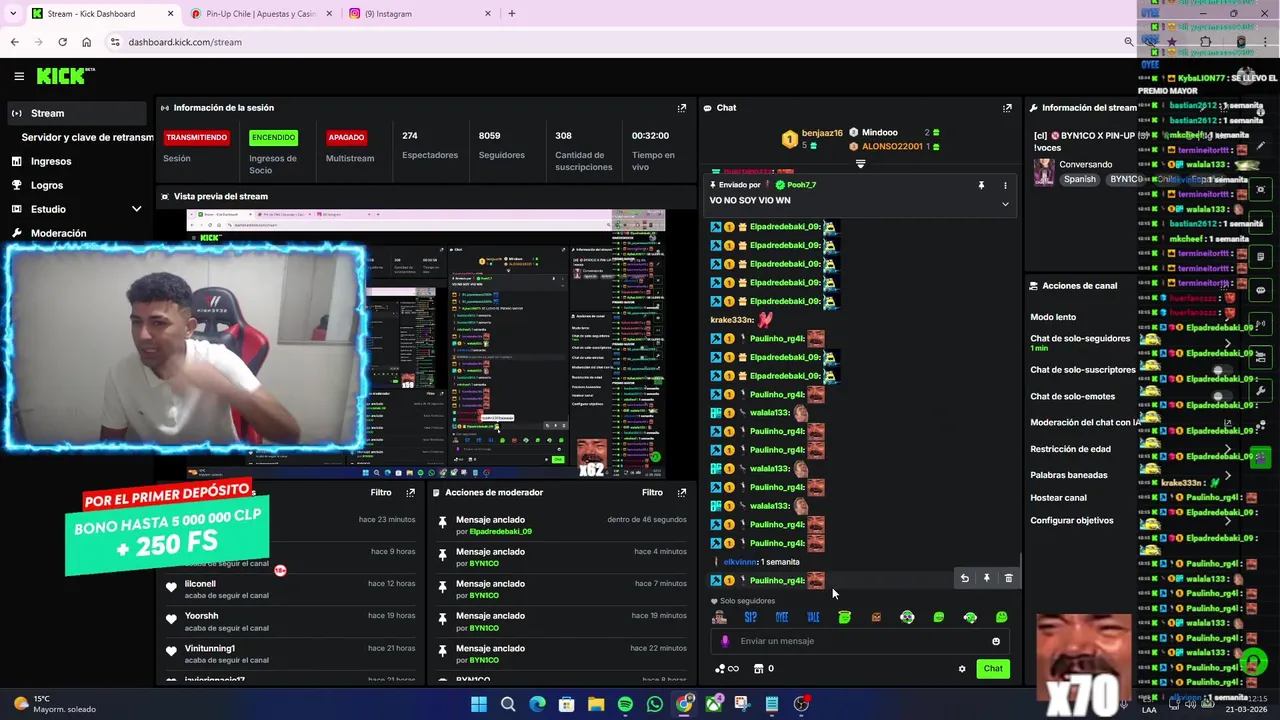Open Filtro in the activity feed
The width and height of the screenshot is (1280, 720).
[x=381, y=492]
